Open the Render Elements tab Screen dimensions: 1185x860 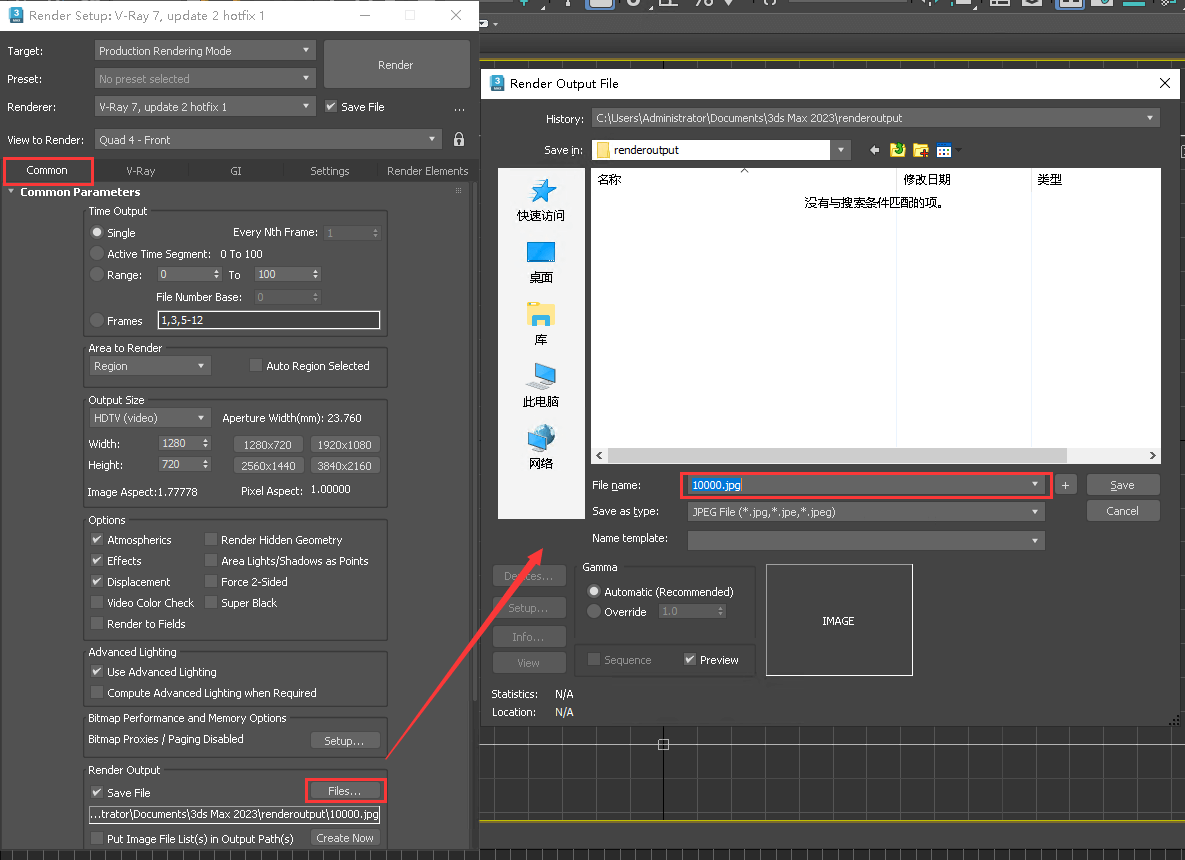click(427, 171)
